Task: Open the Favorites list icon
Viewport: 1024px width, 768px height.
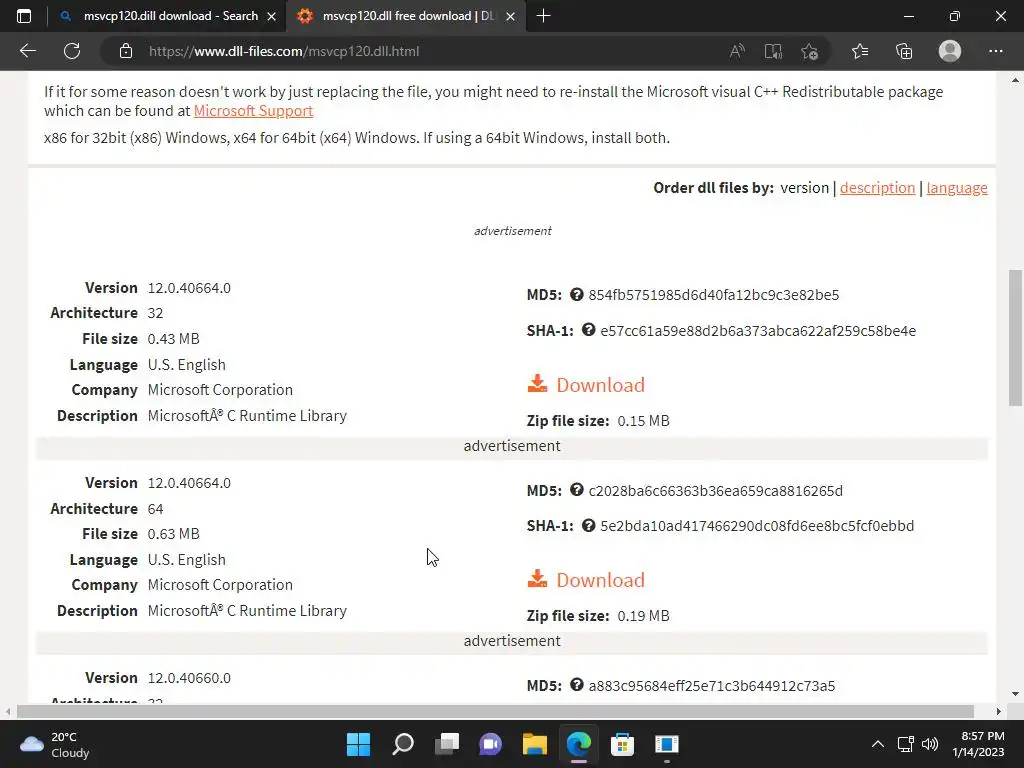Action: pos(859,51)
